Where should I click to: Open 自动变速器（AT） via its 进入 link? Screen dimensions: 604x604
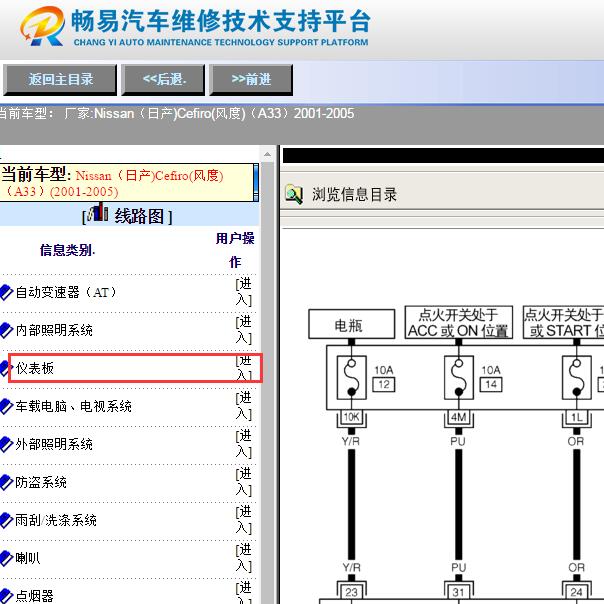[x=244, y=292]
